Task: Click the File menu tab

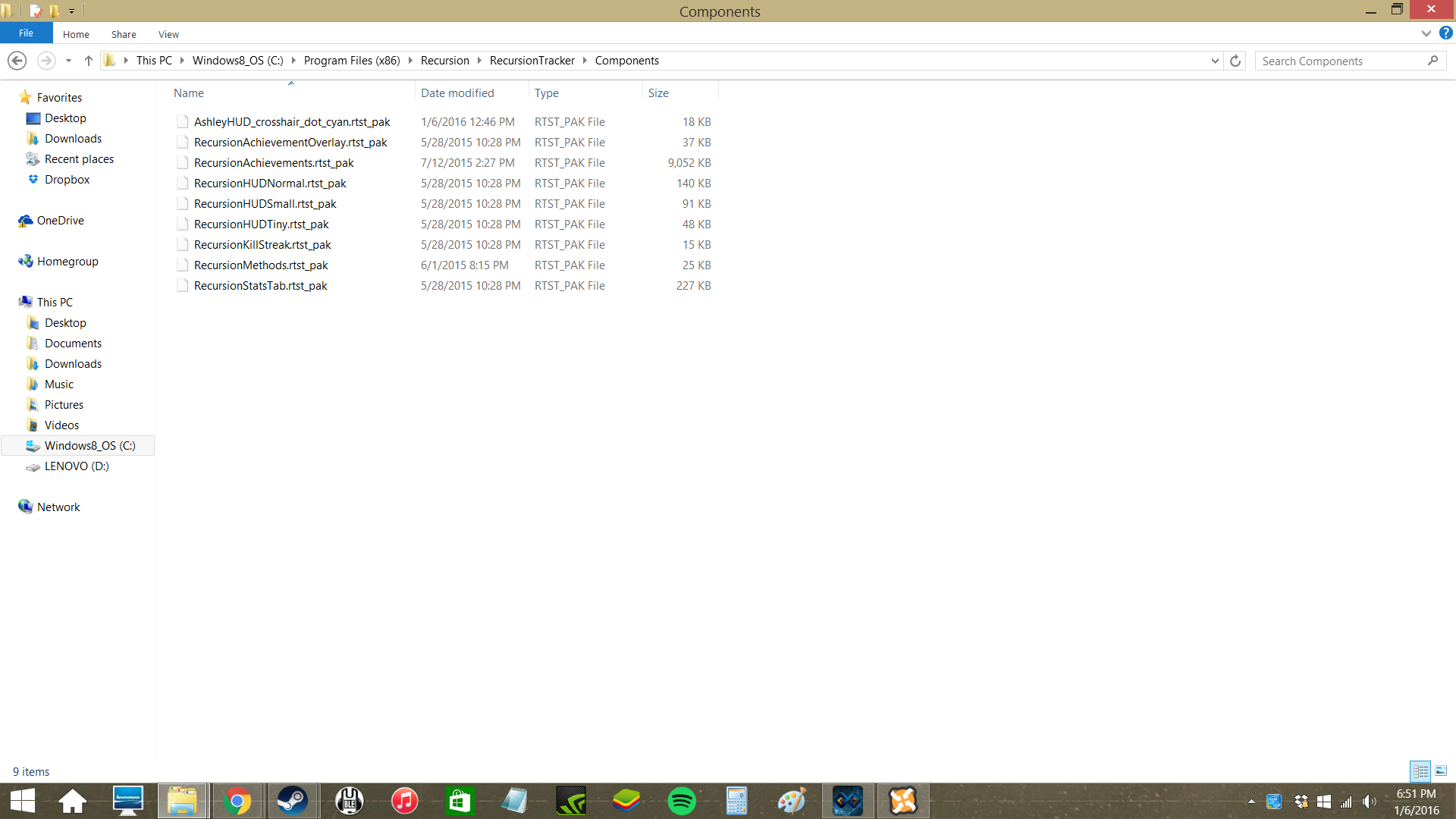Action: (26, 34)
